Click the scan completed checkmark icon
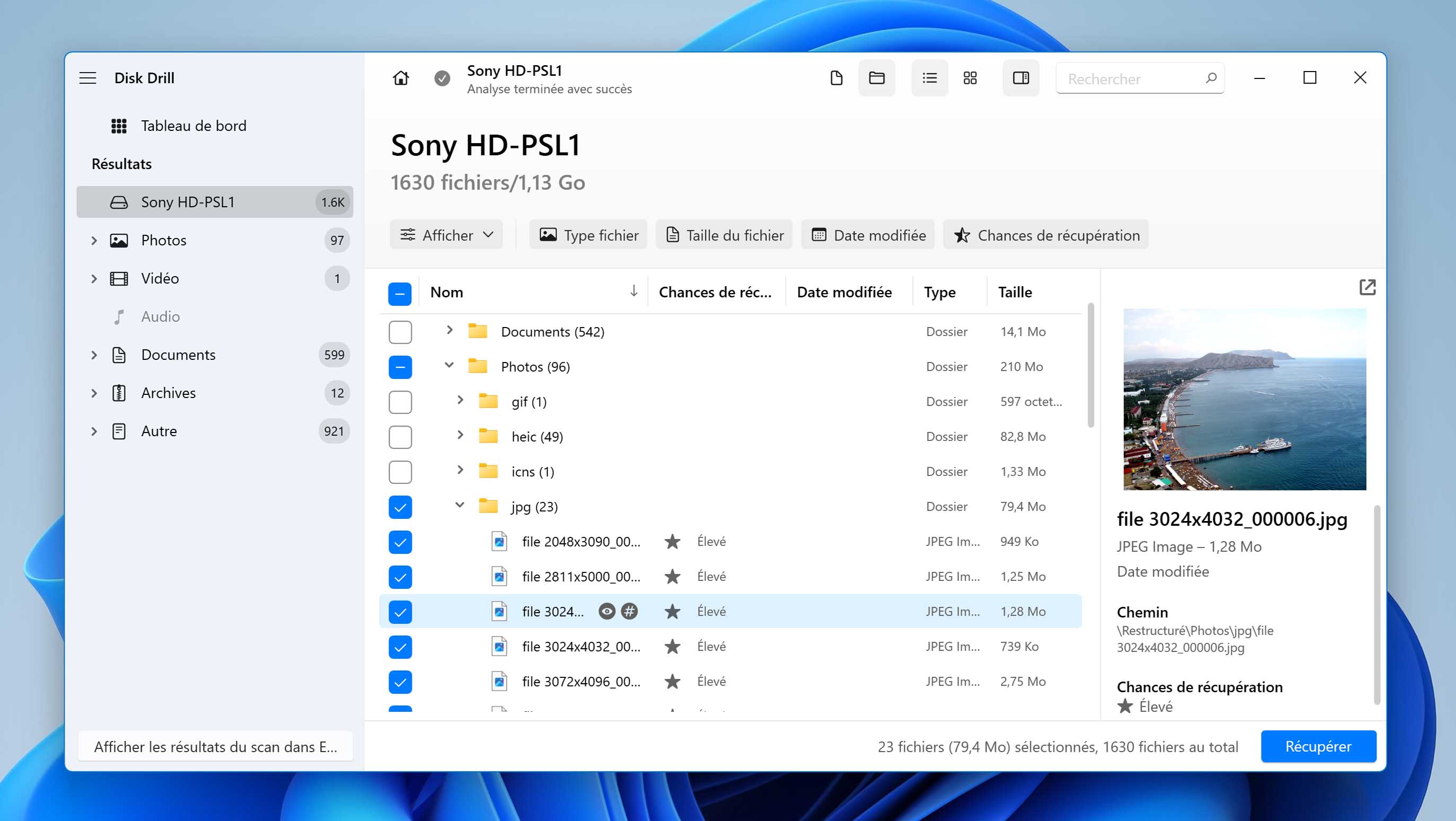This screenshot has width=1456, height=821. tap(442, 78)
